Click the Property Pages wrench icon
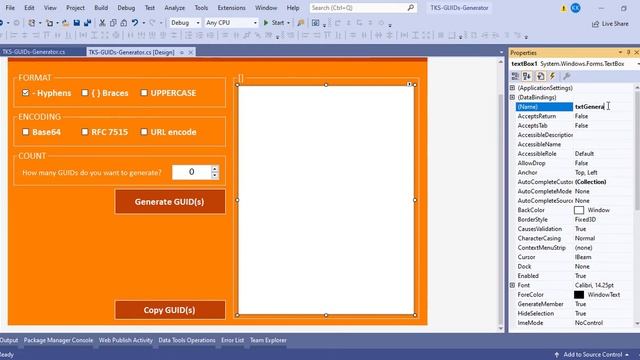640x360 pixels. (567, 76)
